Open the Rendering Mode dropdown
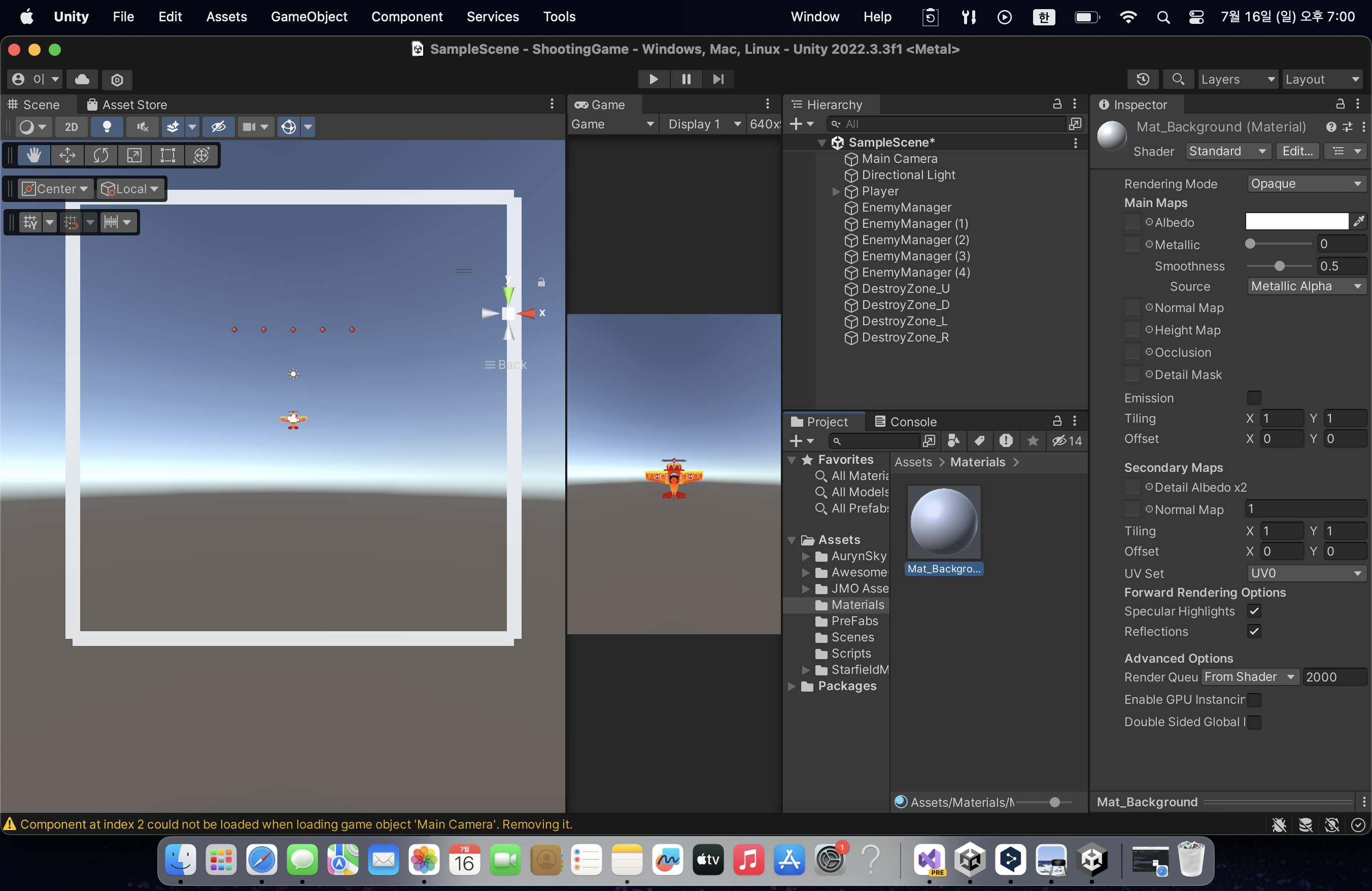This screenshot has height=891, width=1372. point(1306,184)
